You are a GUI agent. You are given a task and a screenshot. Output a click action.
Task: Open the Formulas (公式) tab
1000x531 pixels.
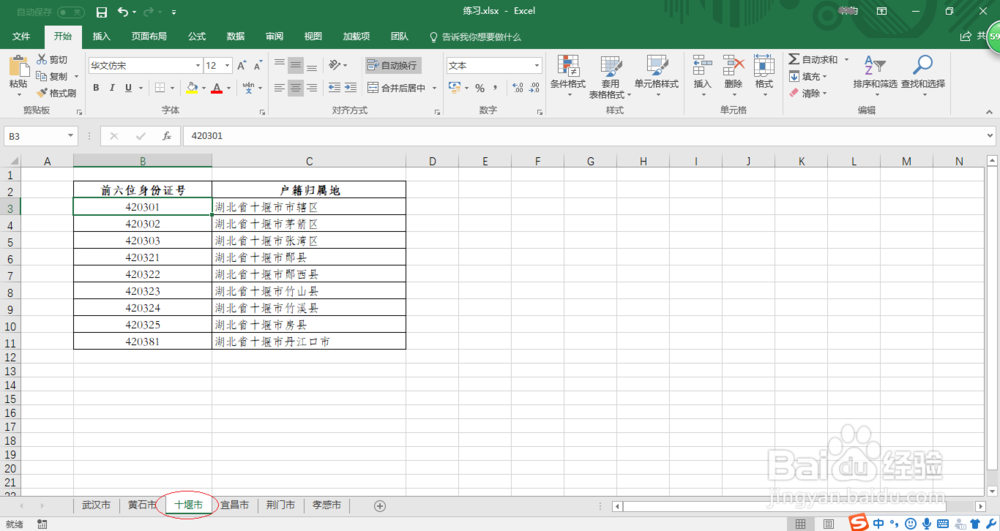tap(196, 36)
